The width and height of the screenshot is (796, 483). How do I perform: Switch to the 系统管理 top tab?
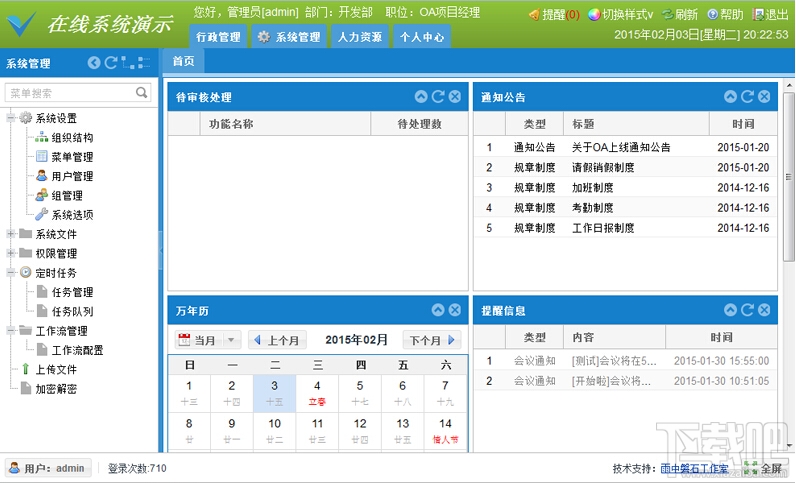288,37
